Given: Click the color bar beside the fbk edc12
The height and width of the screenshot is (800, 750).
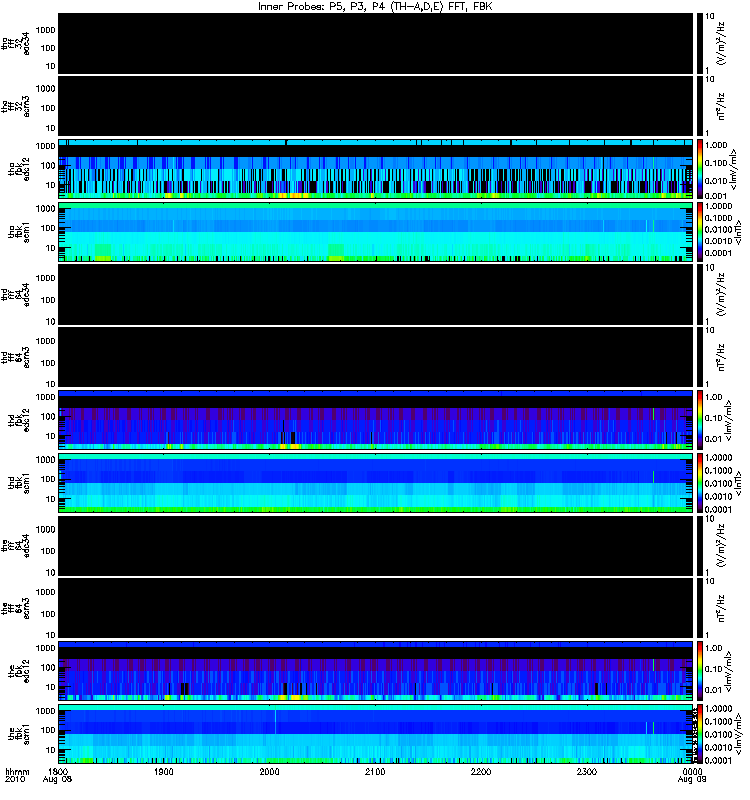Looking at the screenshot, I should coord(700,671).
